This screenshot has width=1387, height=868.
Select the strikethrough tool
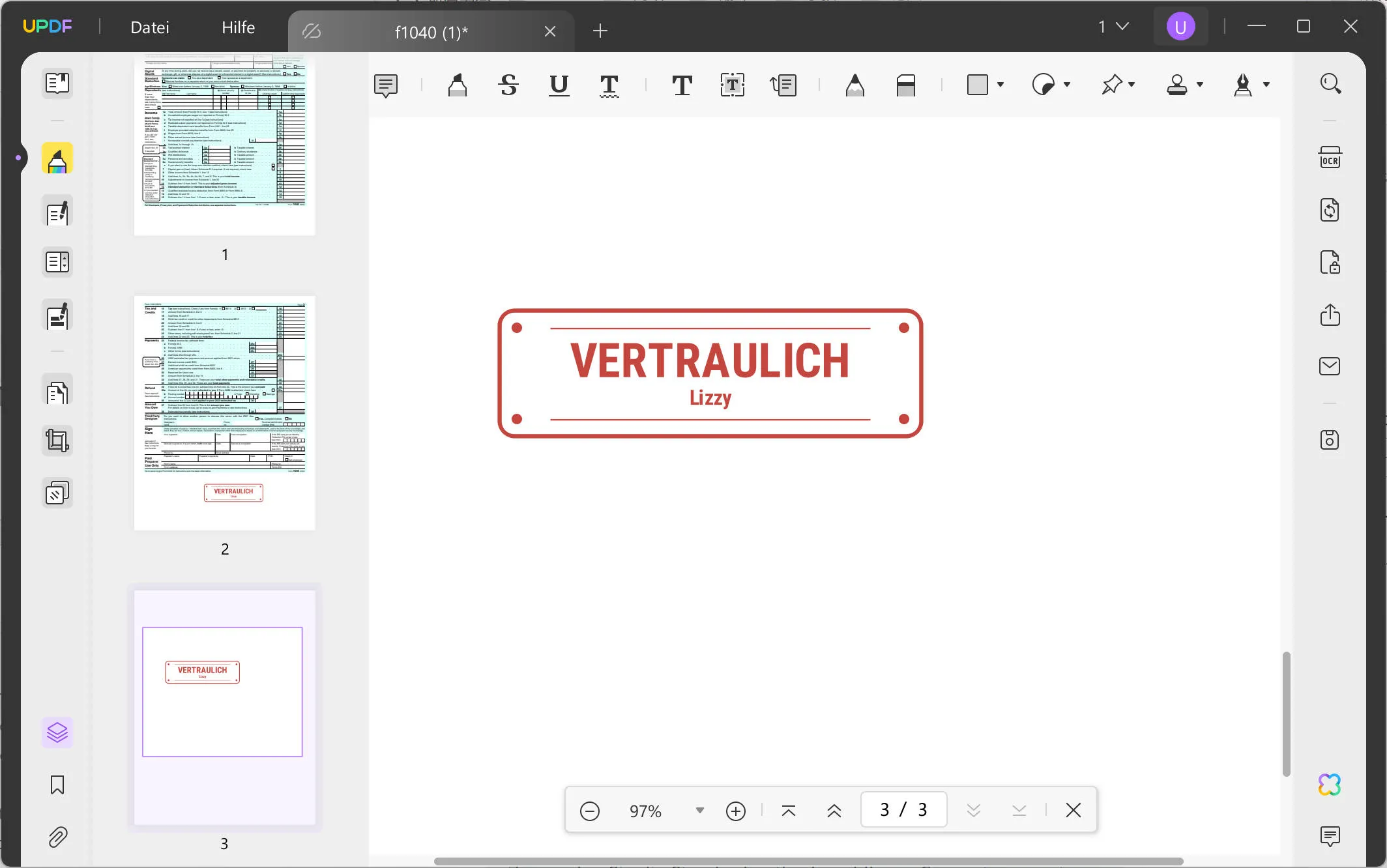point(508,85)
